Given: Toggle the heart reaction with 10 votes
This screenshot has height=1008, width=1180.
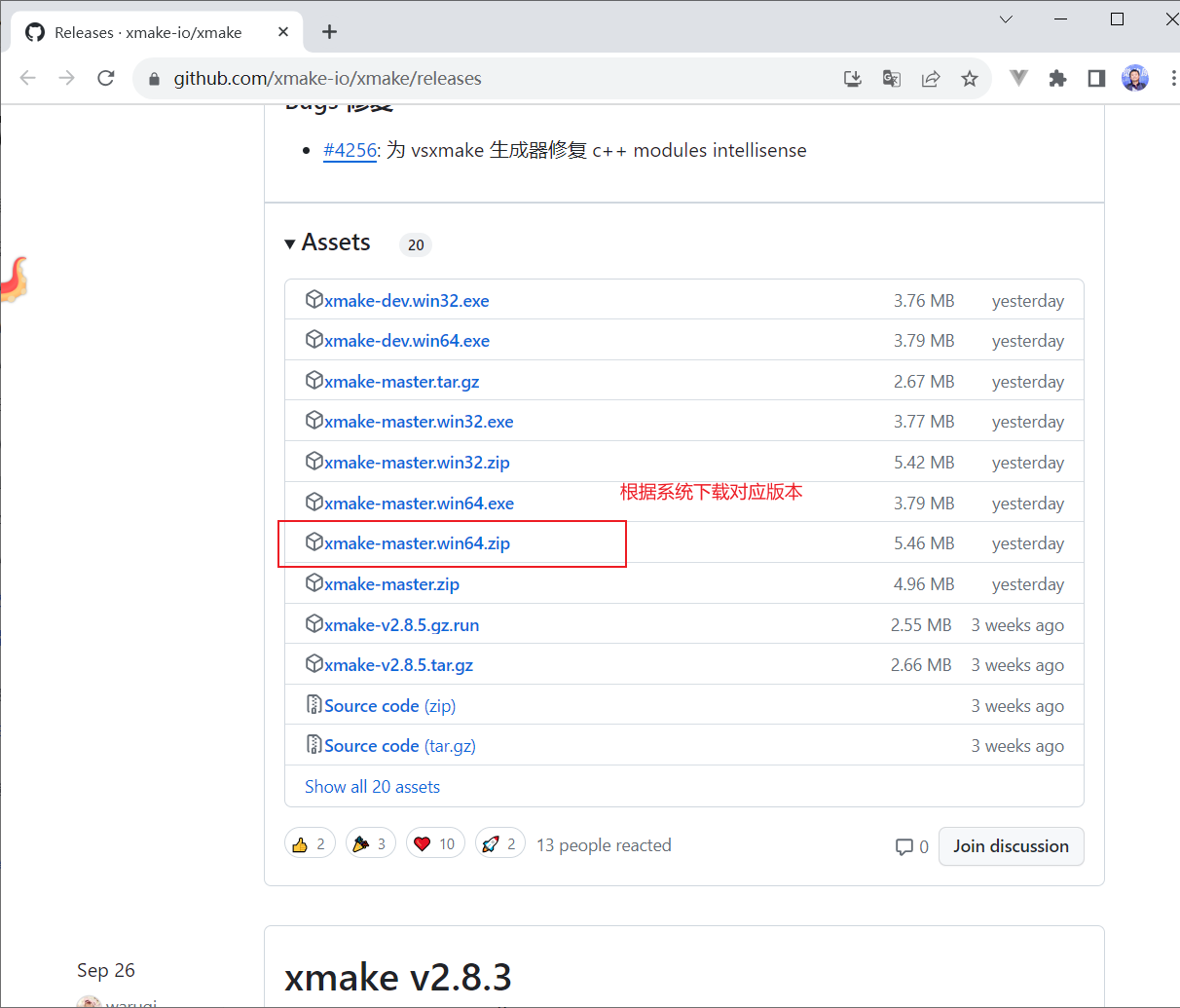Looking at the screenshot, I should pyautogui.click(x=434, y=844).
